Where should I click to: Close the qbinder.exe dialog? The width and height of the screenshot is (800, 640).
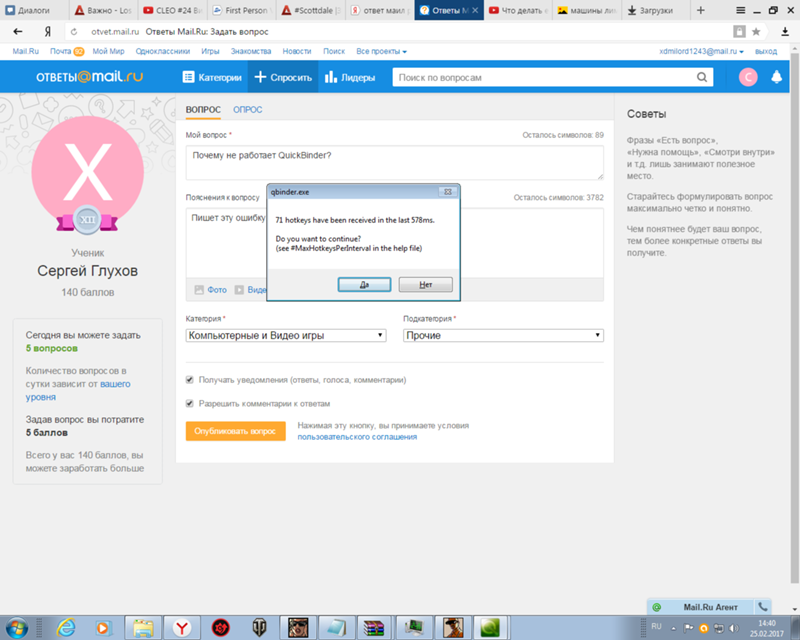point(447,192)
